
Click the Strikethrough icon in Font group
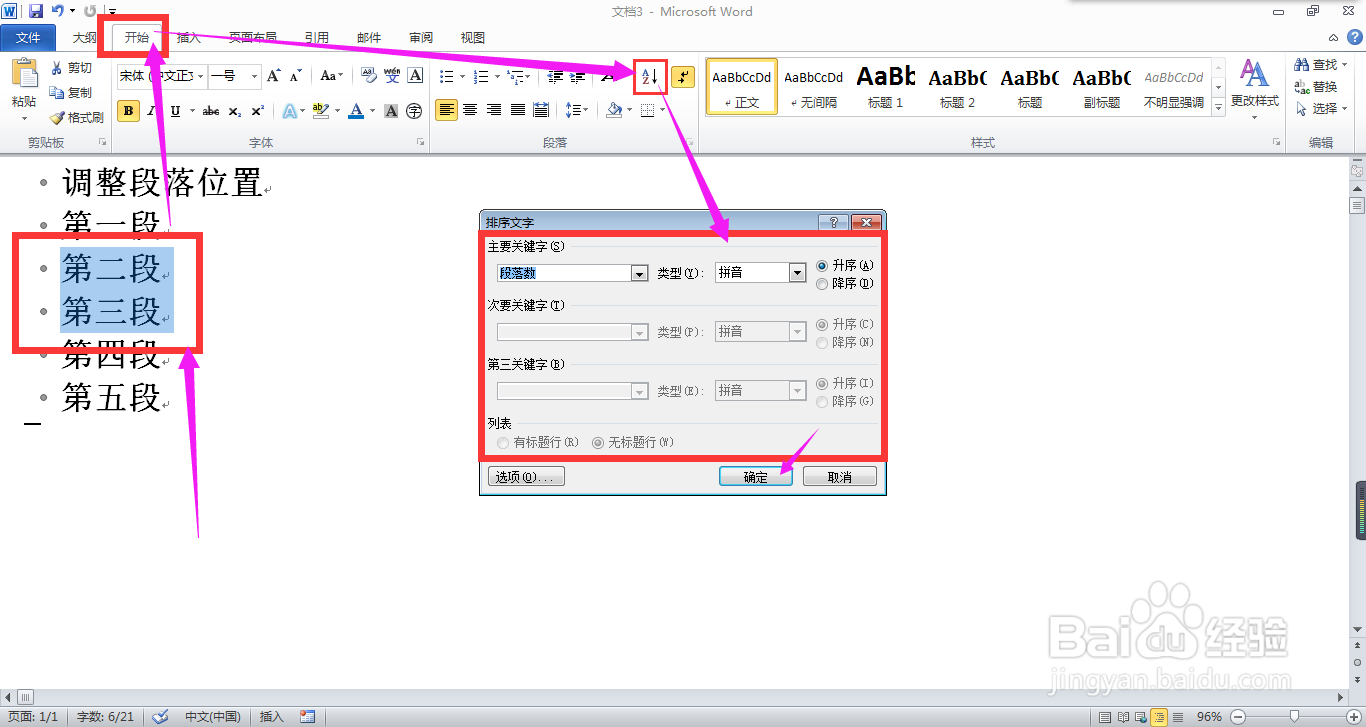coord(209,111)
